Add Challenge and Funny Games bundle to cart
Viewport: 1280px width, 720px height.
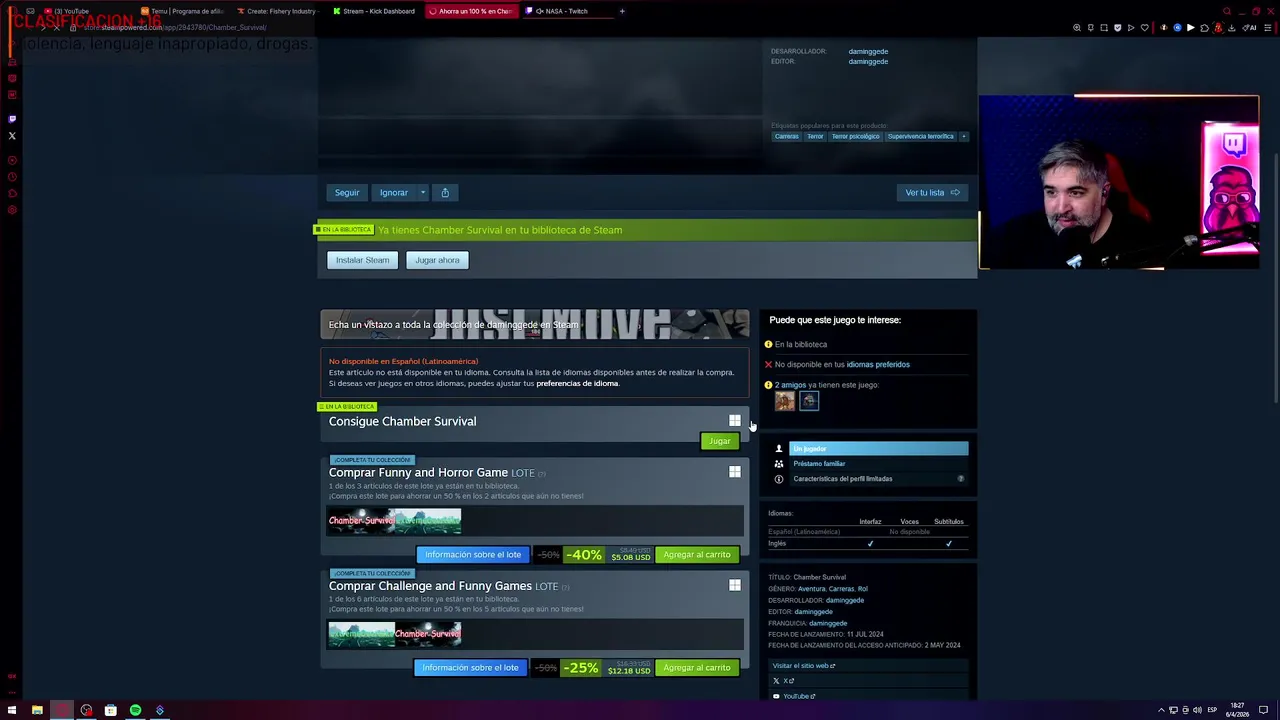(697, 667)
